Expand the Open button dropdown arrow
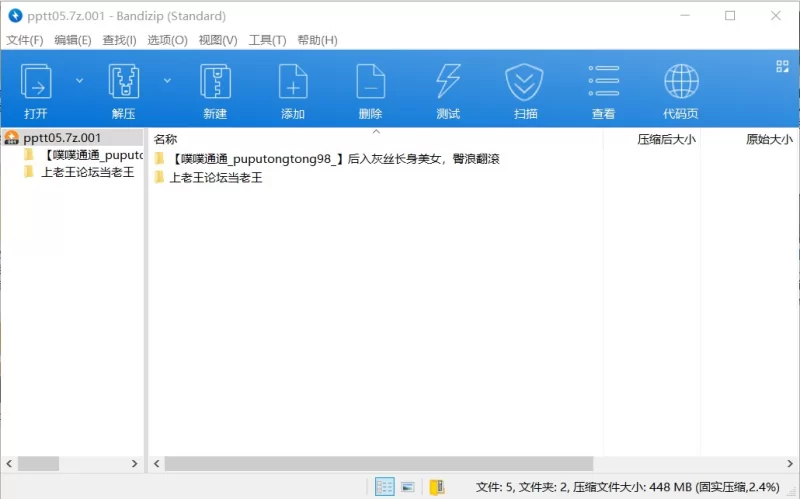 coord(80,81)
